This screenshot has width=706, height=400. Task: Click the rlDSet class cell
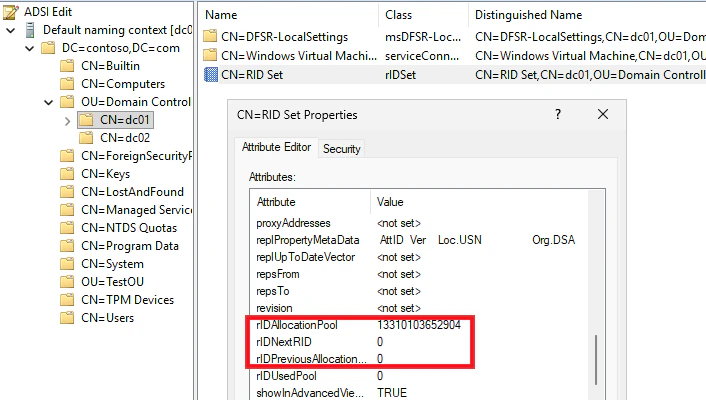click(400, 75)
